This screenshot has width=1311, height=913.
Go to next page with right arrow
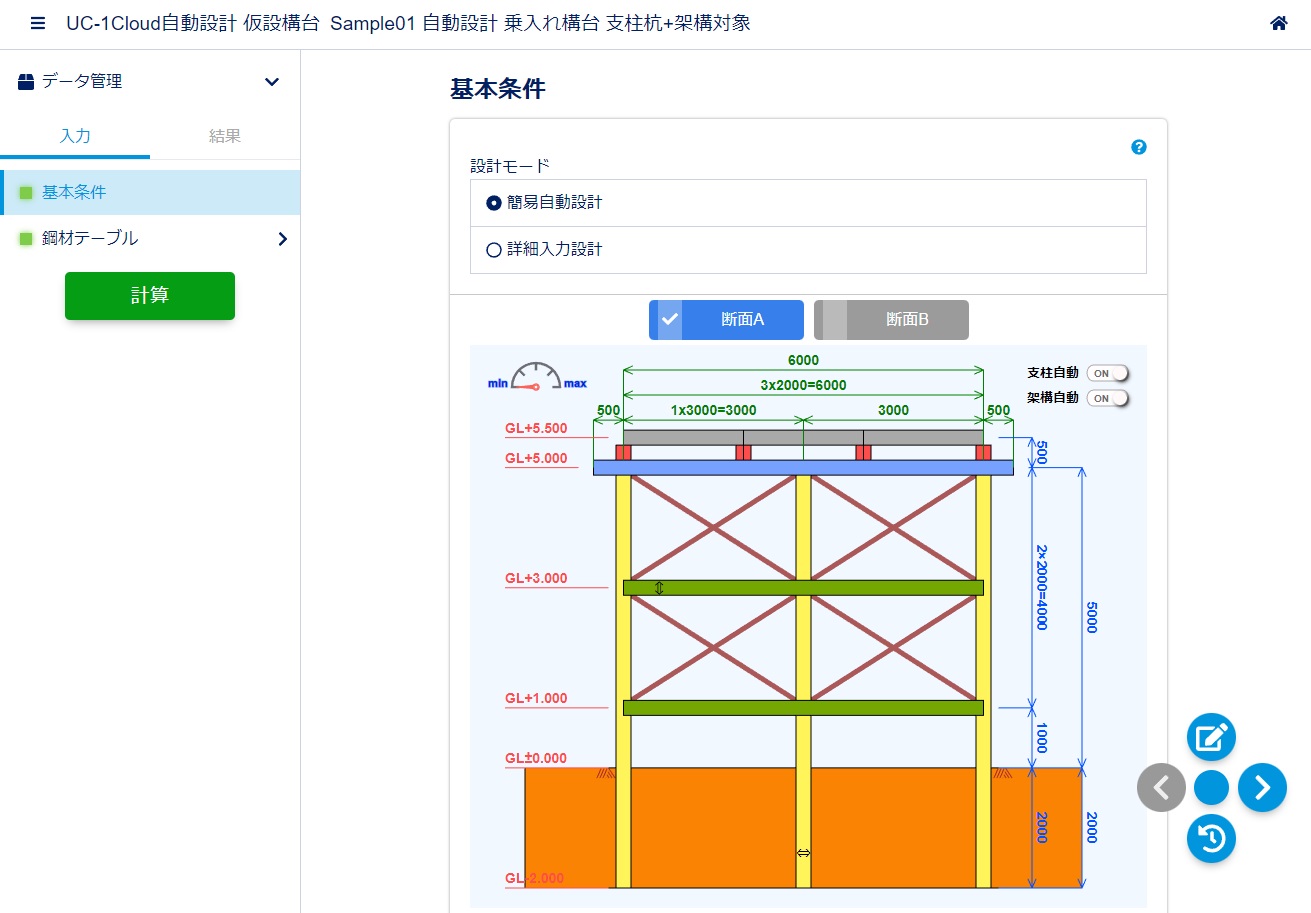(1262, 788)
